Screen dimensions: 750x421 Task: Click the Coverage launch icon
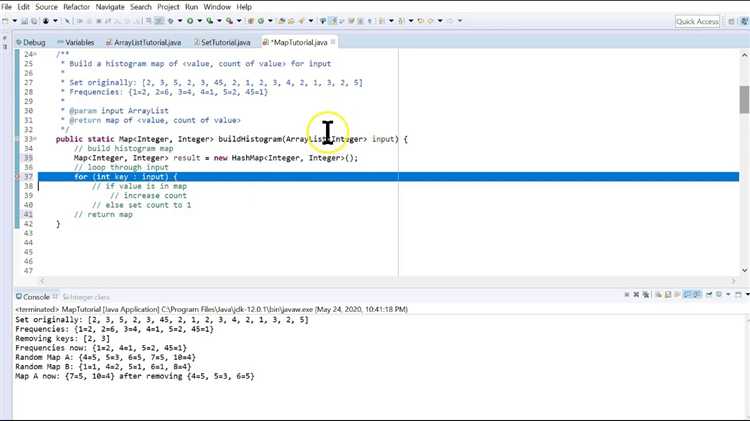pyautogui.click(x=210, y=21)
